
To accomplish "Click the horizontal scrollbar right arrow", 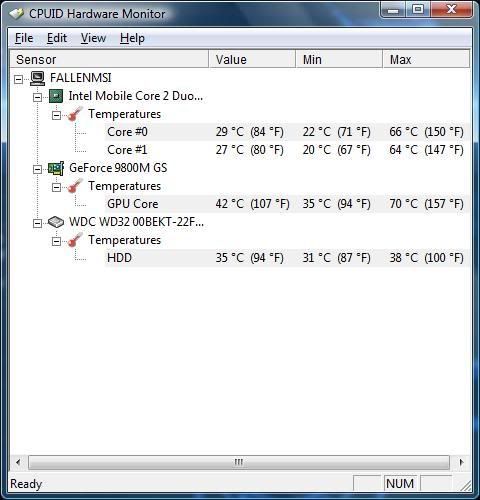I will (461, 462).
